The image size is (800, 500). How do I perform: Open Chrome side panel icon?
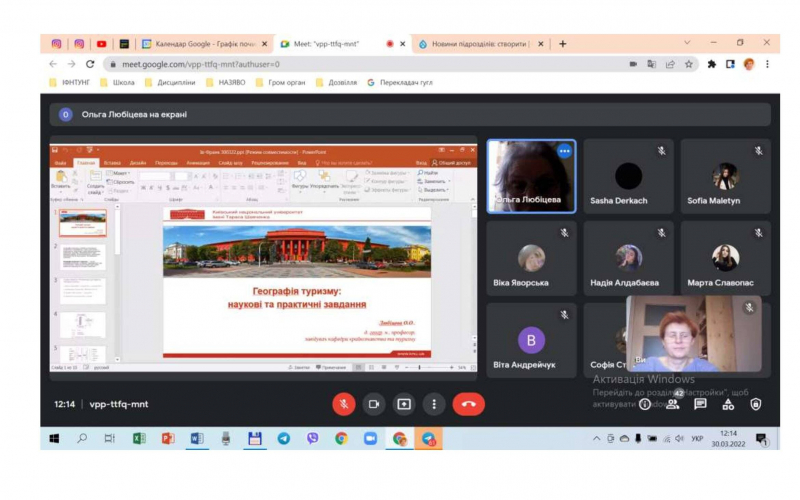click(730, 64)
